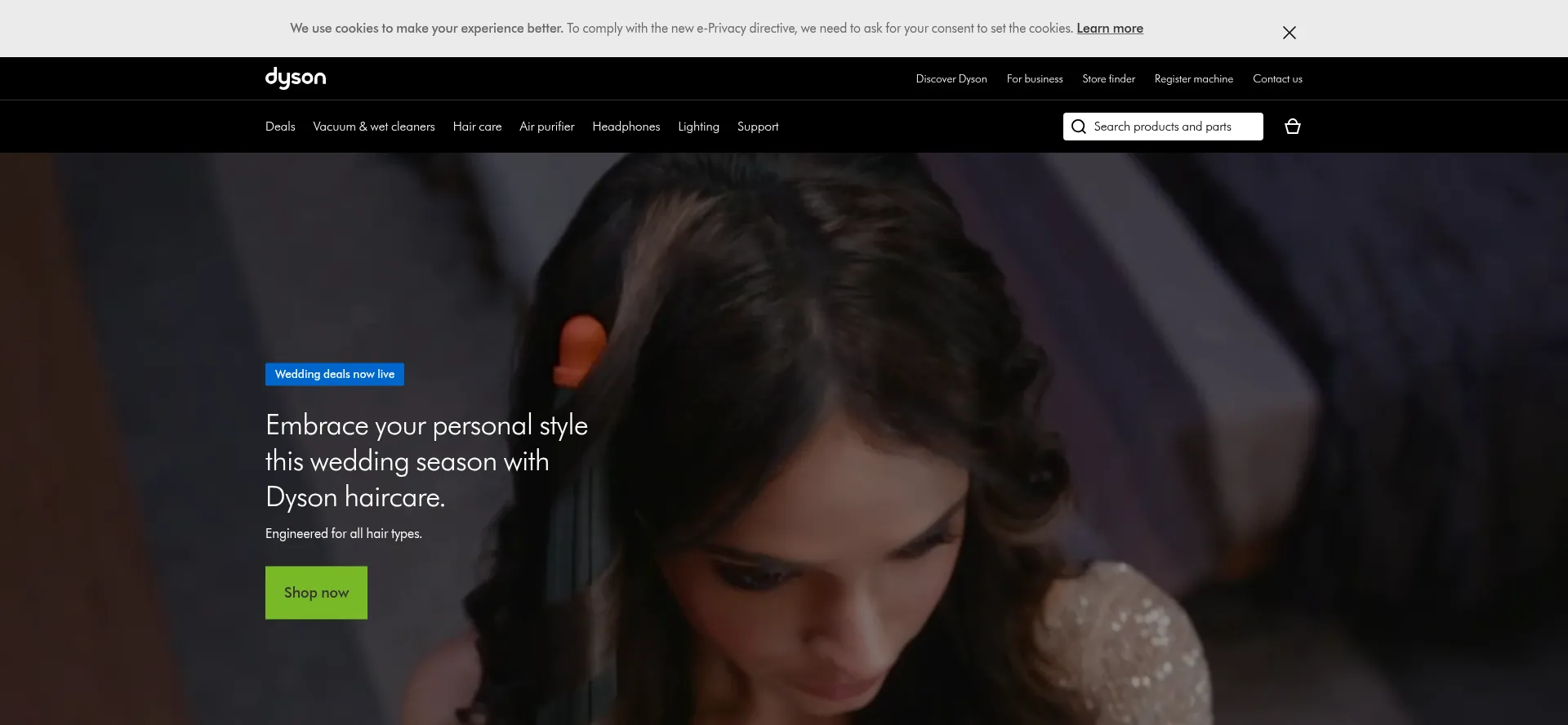Open the Air purifier menu
Viewport: 1568px width, 725px height.
(546, 127)
